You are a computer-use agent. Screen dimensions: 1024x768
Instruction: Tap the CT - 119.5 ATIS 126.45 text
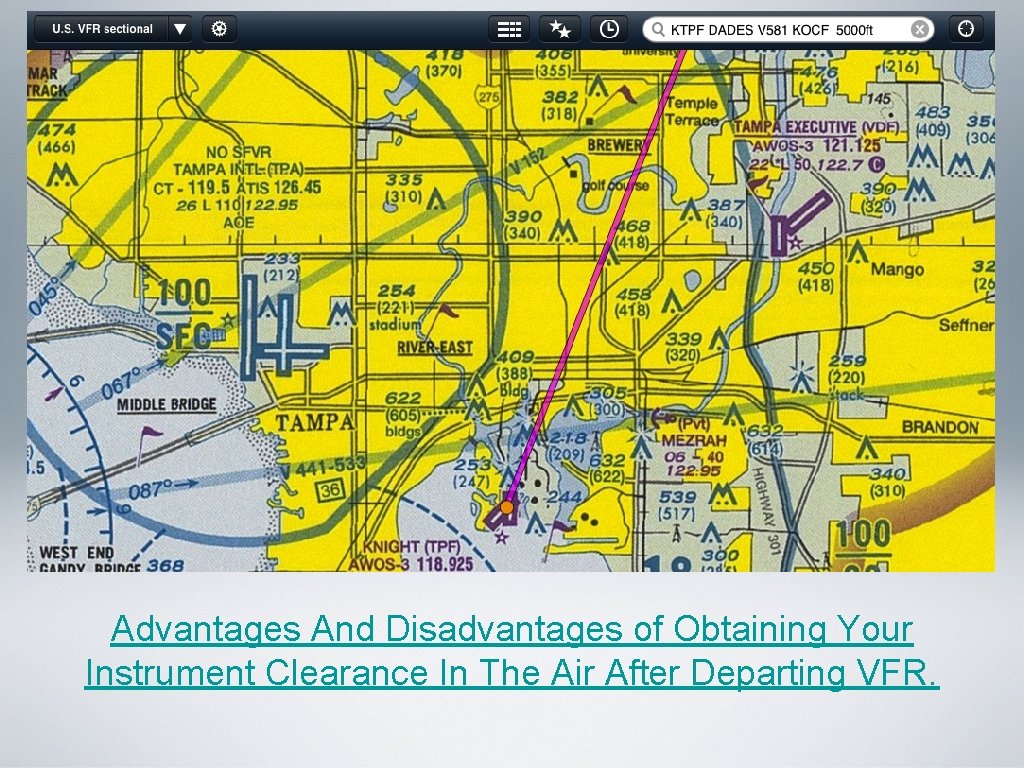(238, 187)
